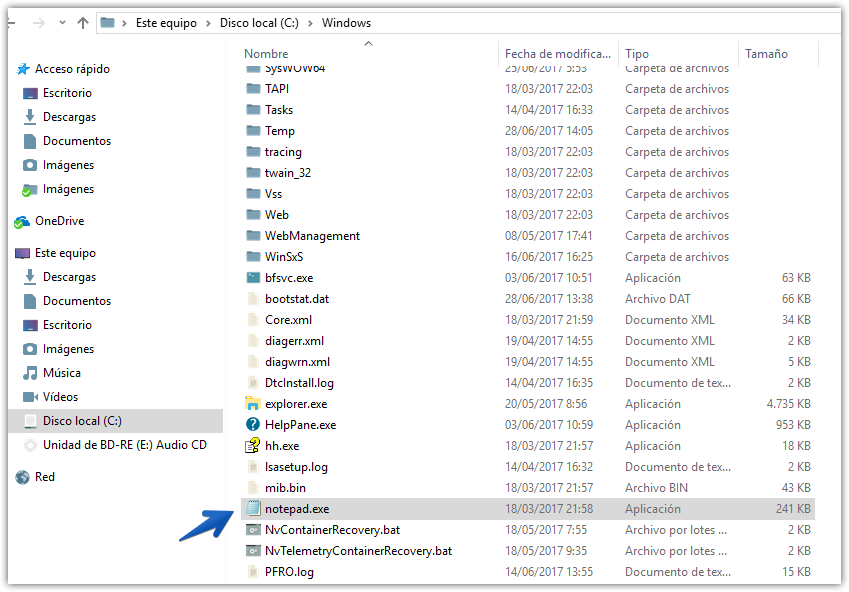Open Escritorio under Acceso rápido
Viewport: 849px width, 592px height.
point(67,93)
